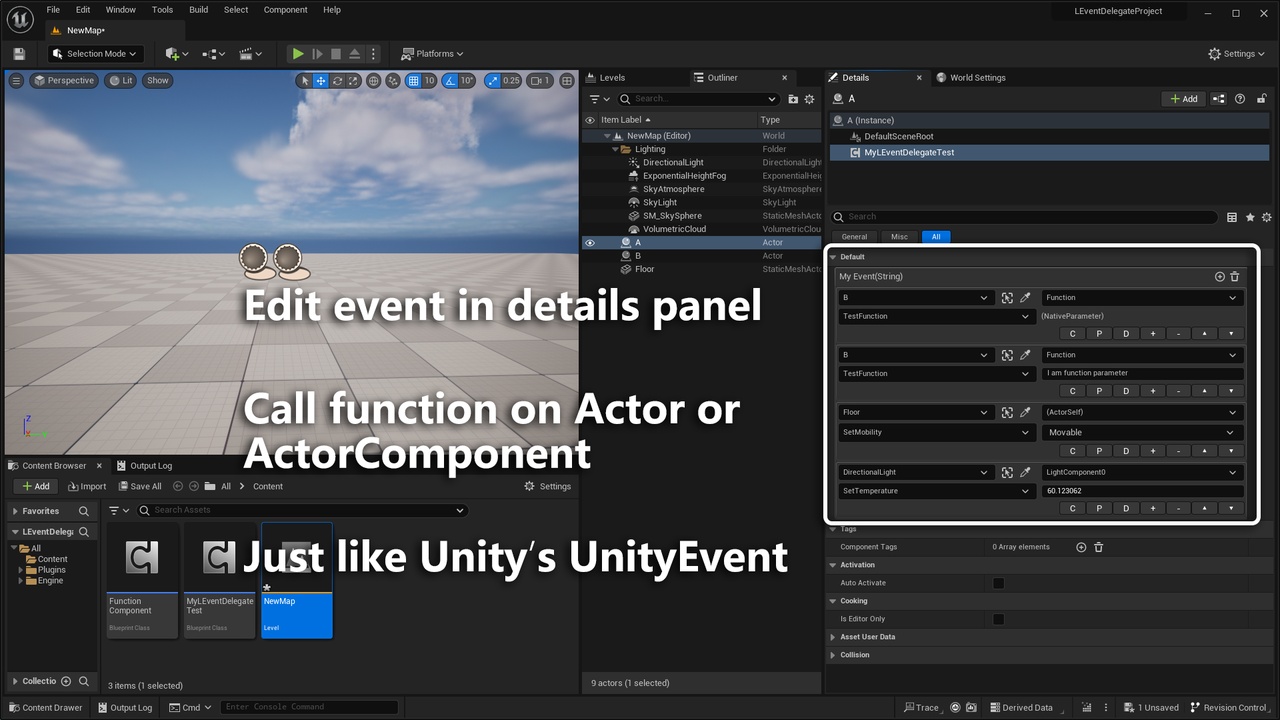Collapse the Default category in Details

(833, 257)
